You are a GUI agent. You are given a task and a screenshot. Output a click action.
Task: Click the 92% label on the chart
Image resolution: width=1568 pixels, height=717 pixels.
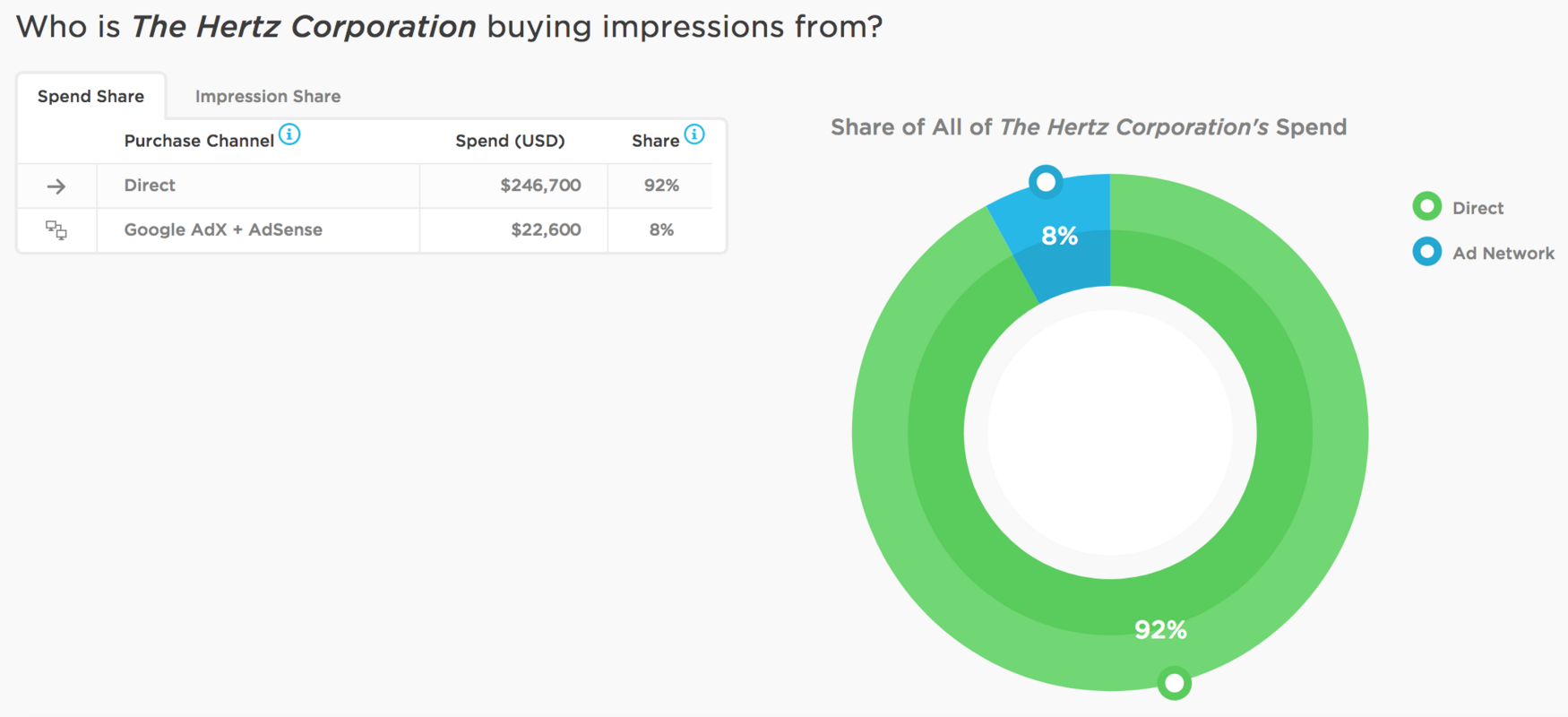coord(1160,630)
